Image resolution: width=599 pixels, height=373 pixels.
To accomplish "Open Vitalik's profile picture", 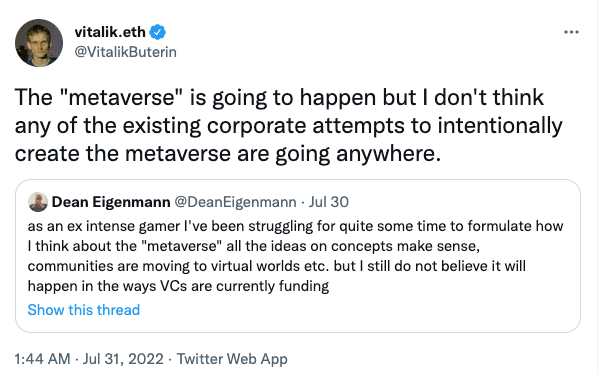I will 39,43.
